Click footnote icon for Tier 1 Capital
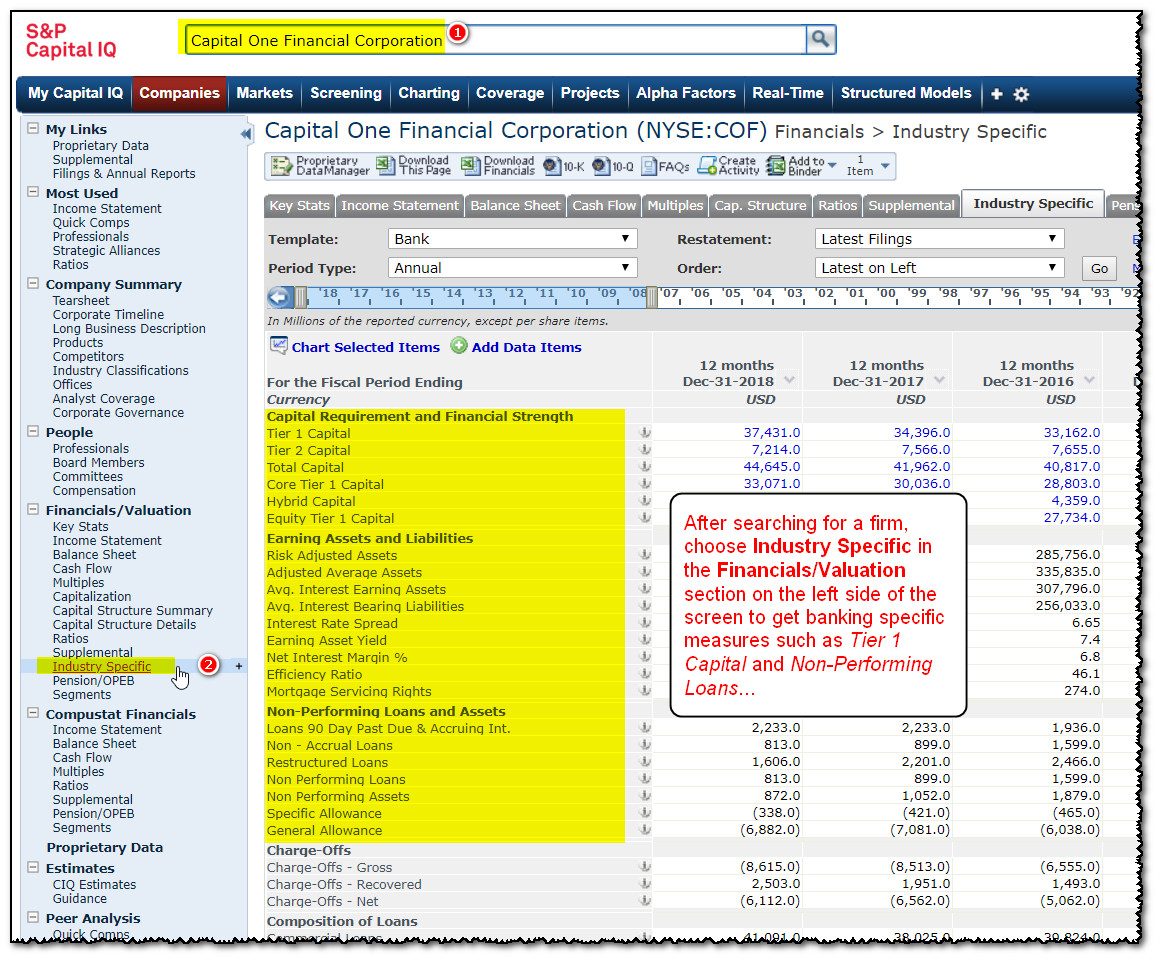Viewport: 1160px width, 961px height. coord(645,433)
